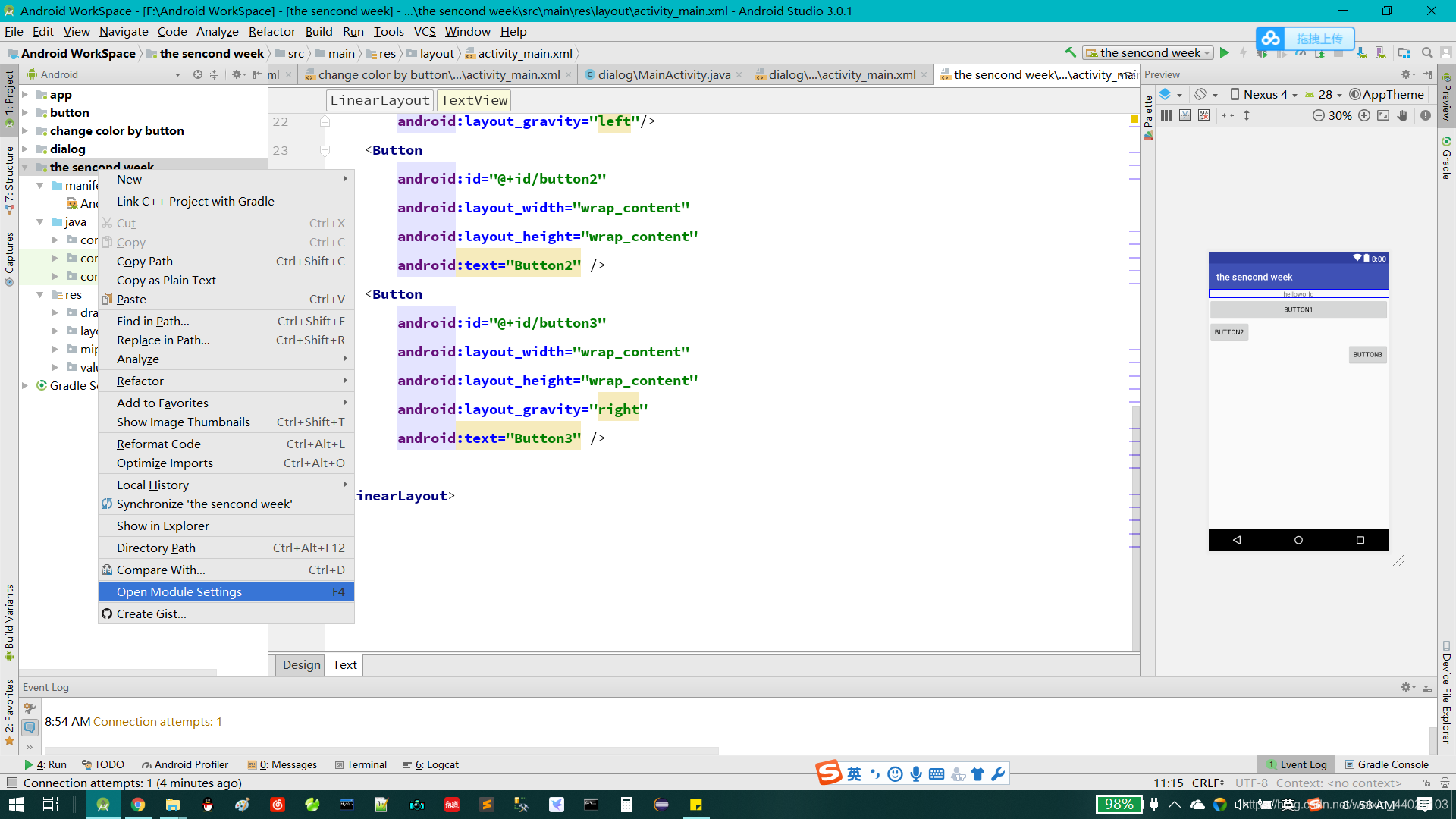1456x819 pixels.
Task: Expand the dialog module in project tree
Action: (25, 149)
